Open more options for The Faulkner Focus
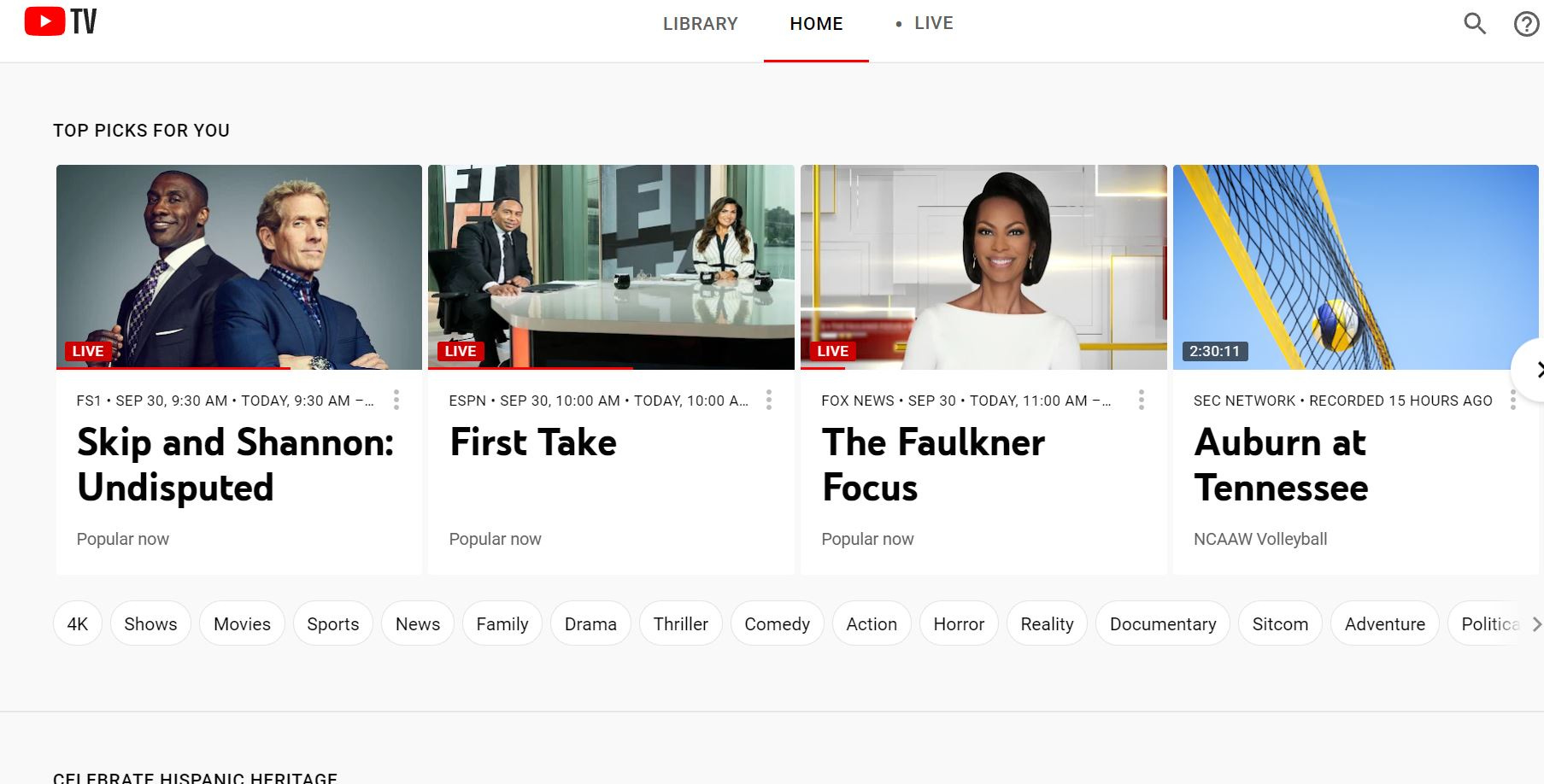The height and width of the screenshot is (784, 1544). point(1142,400)
